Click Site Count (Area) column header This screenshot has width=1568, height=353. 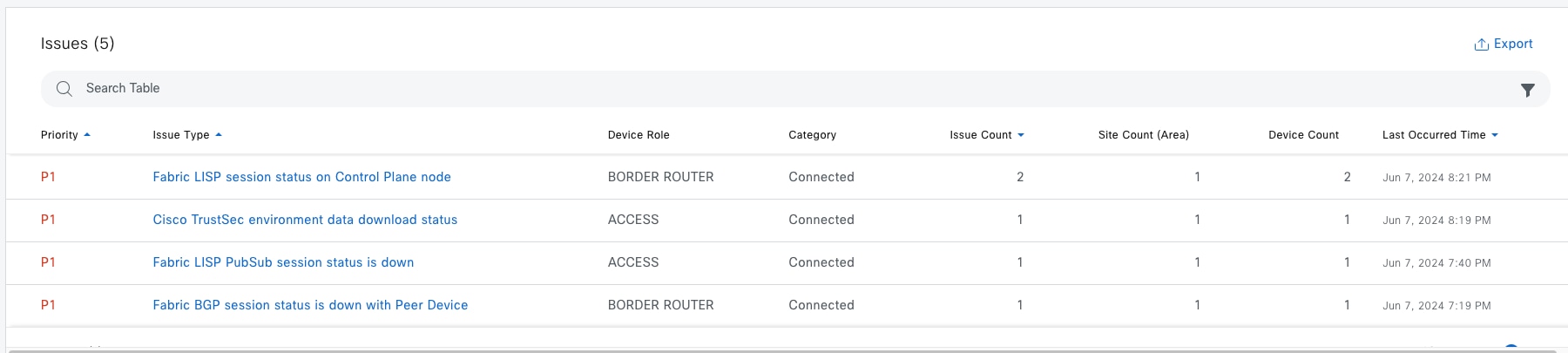[1143, 135]
